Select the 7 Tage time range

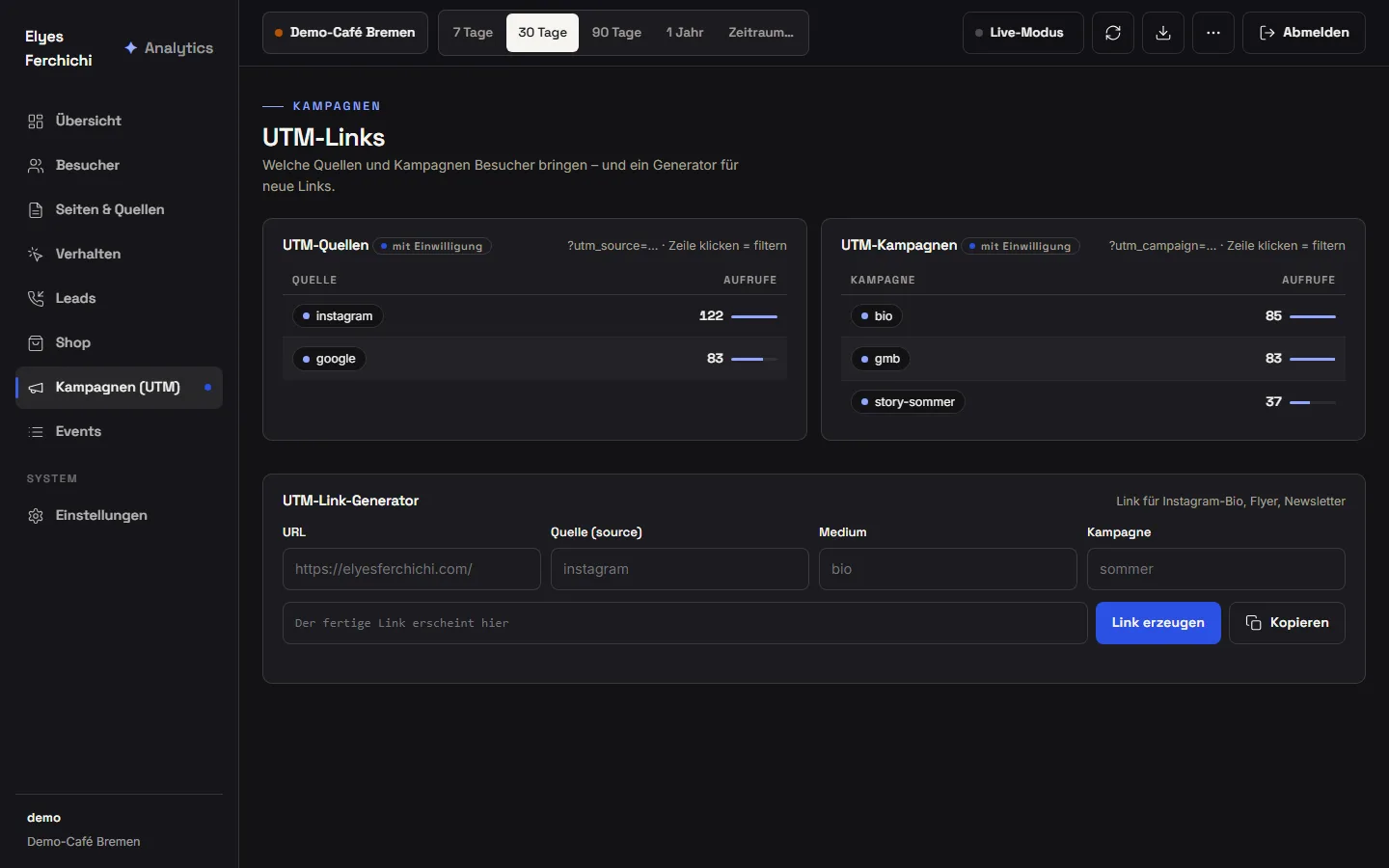click(x=473, y=33)
